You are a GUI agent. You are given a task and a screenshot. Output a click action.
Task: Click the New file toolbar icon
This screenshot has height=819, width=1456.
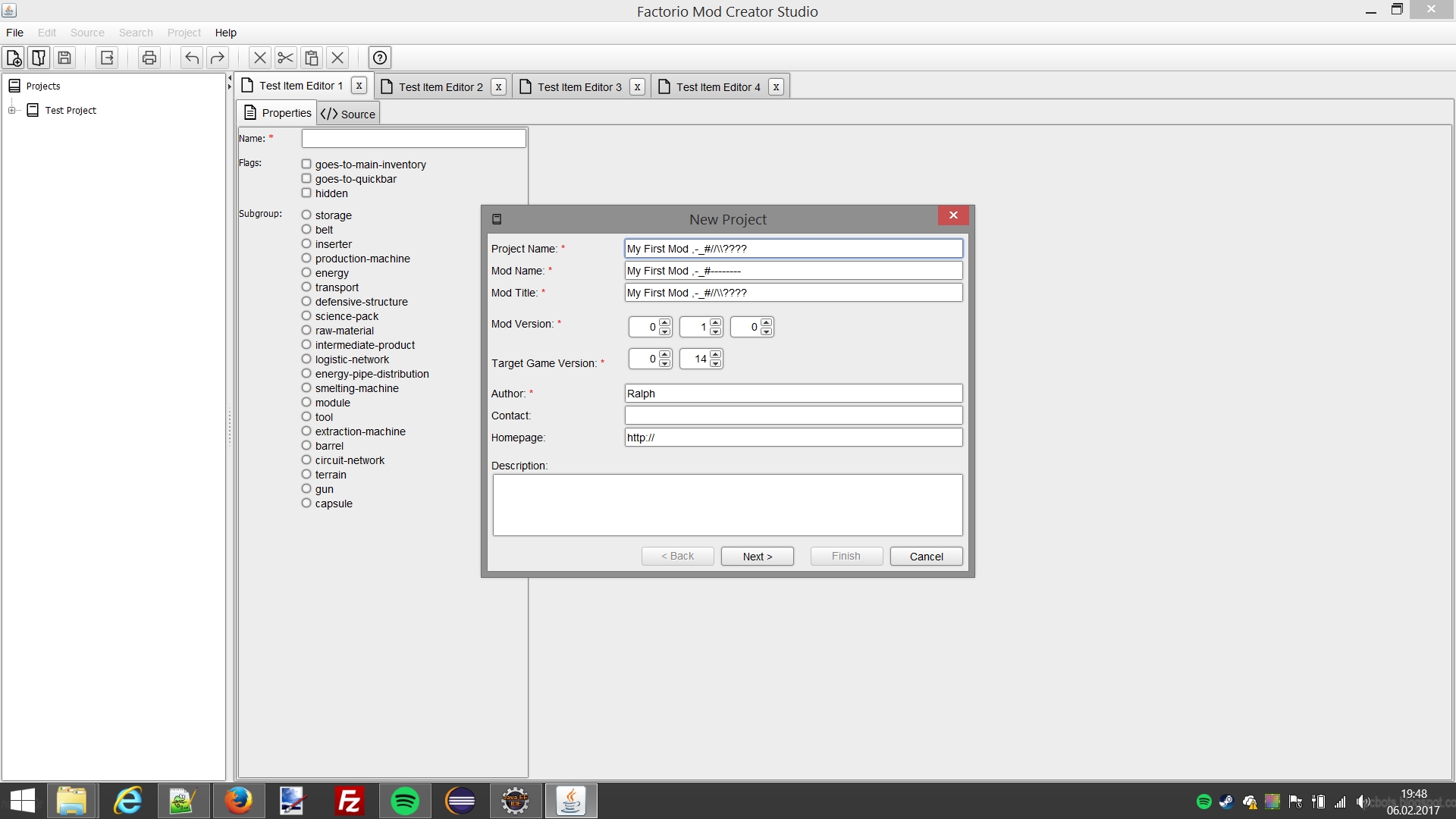14,58
